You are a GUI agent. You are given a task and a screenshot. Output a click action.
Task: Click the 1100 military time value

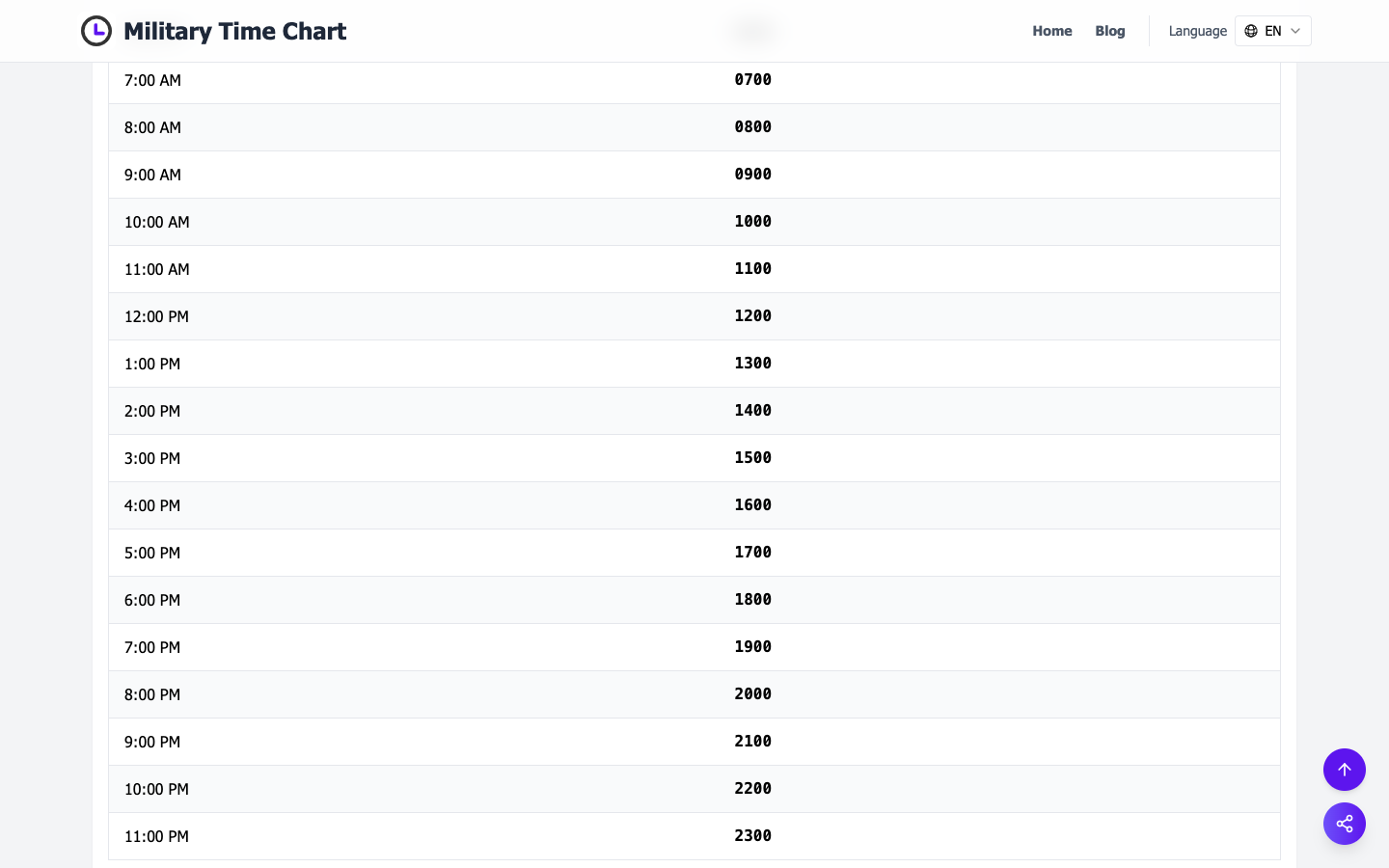pyautogui.click(x=753, y=268)
